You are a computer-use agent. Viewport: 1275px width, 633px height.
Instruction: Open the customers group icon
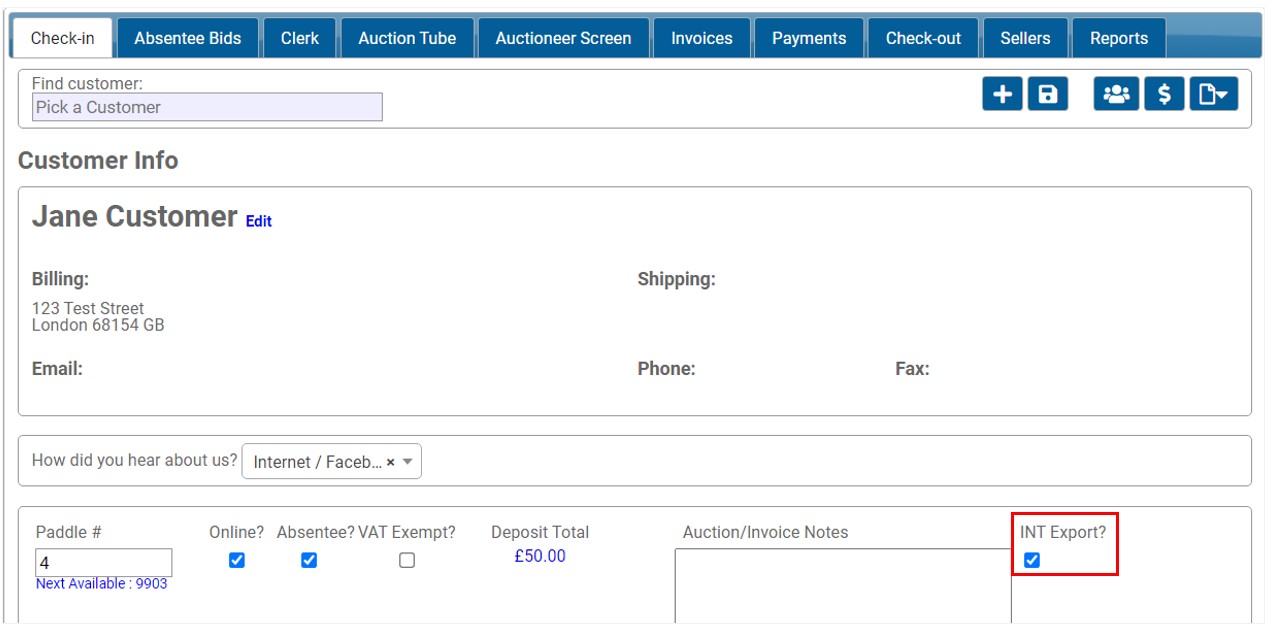[1116, 94]
